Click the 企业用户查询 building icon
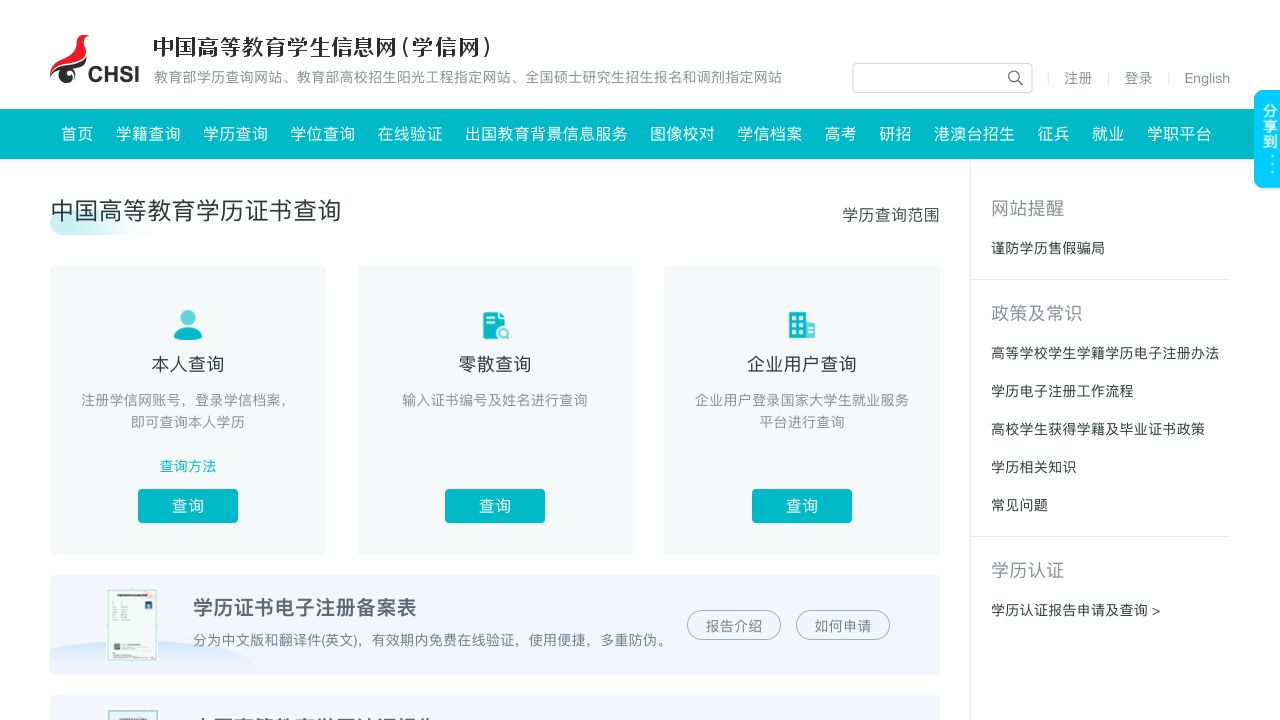 (802, 325)
